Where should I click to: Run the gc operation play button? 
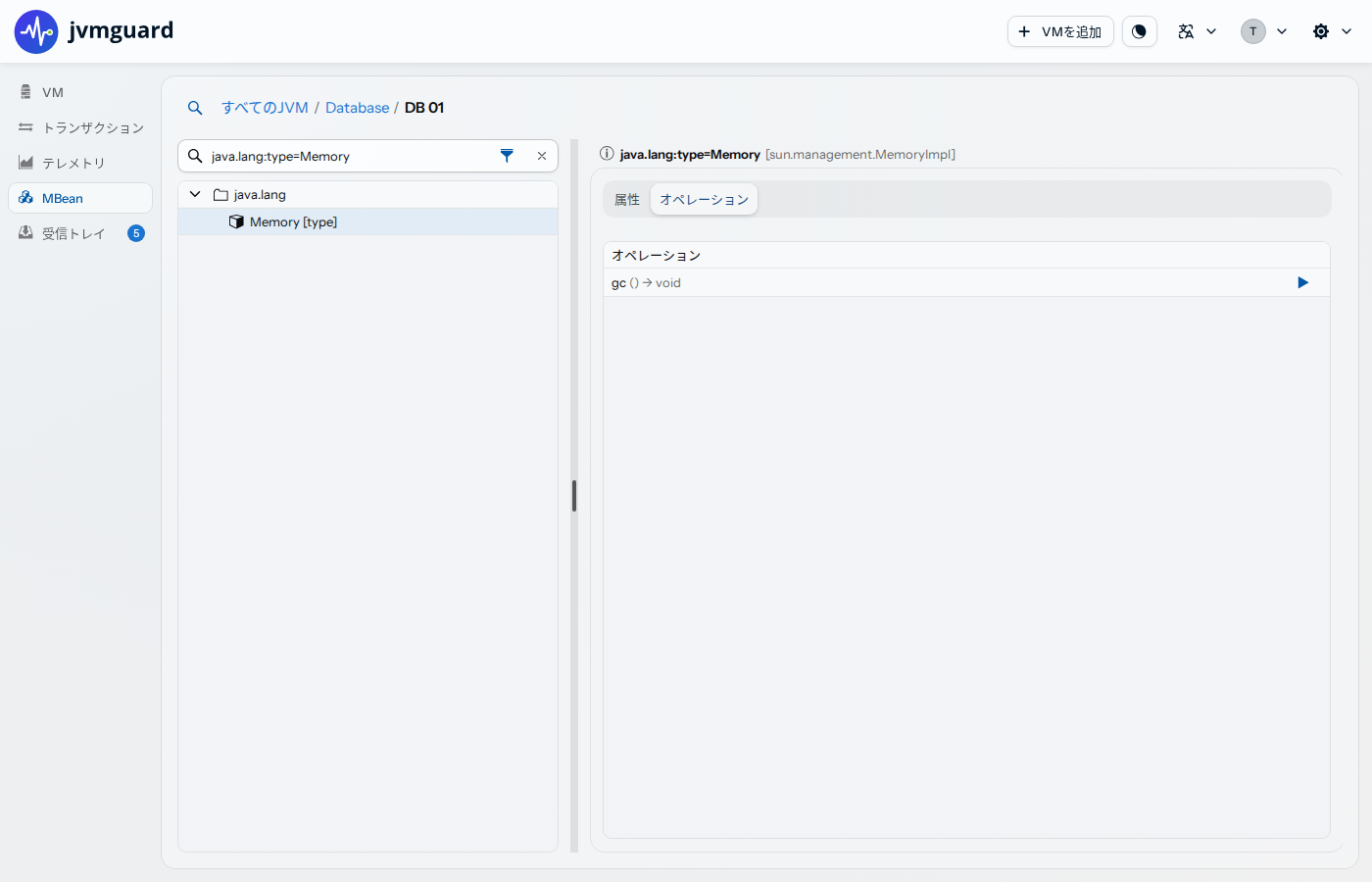pyautogui.click(x=1302, y=282)
